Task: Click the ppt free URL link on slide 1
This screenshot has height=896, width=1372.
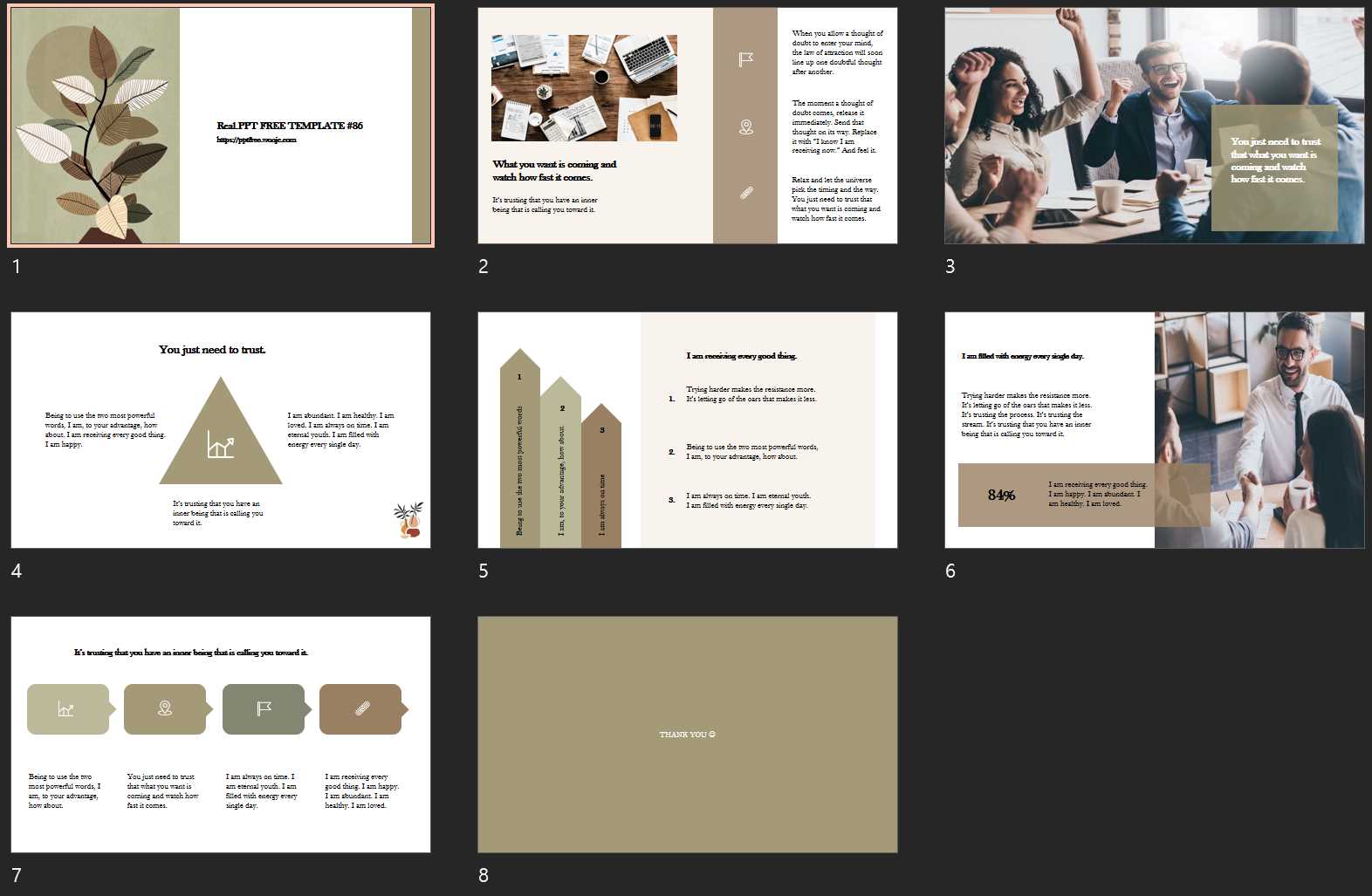Action: 257,140
